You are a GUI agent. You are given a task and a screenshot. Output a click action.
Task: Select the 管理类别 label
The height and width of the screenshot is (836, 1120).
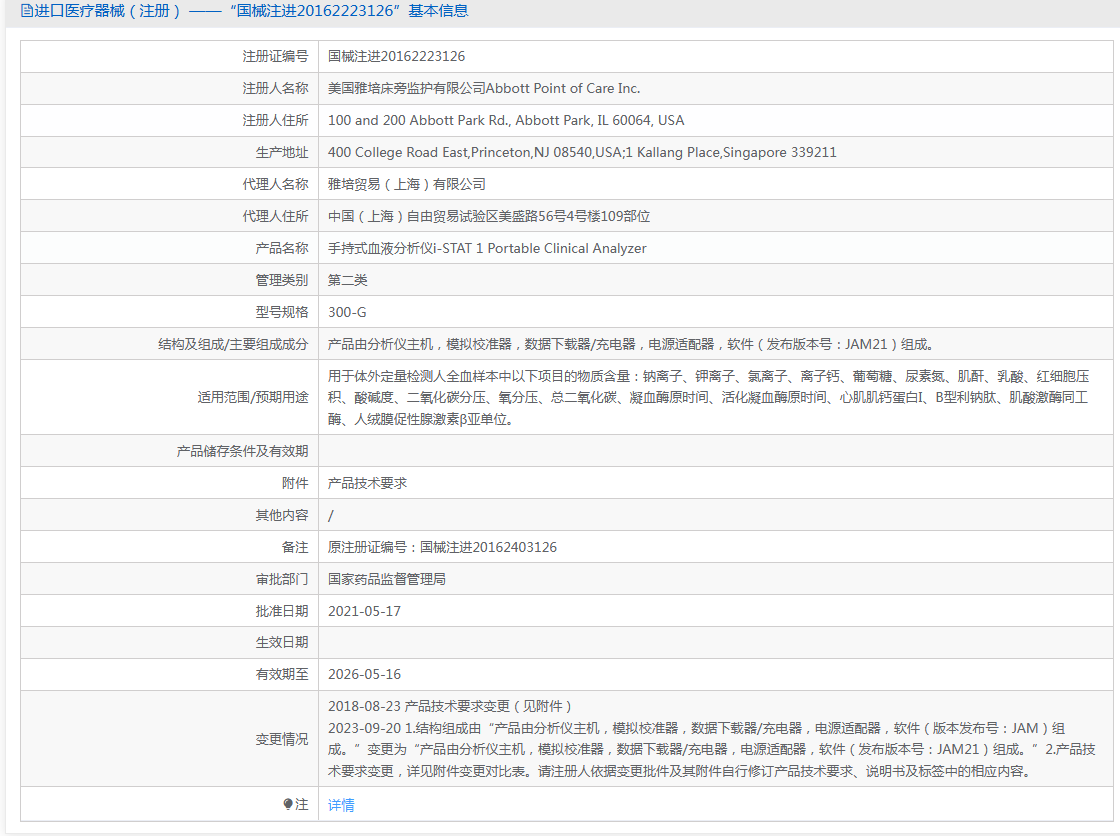(x=282, y=280)
